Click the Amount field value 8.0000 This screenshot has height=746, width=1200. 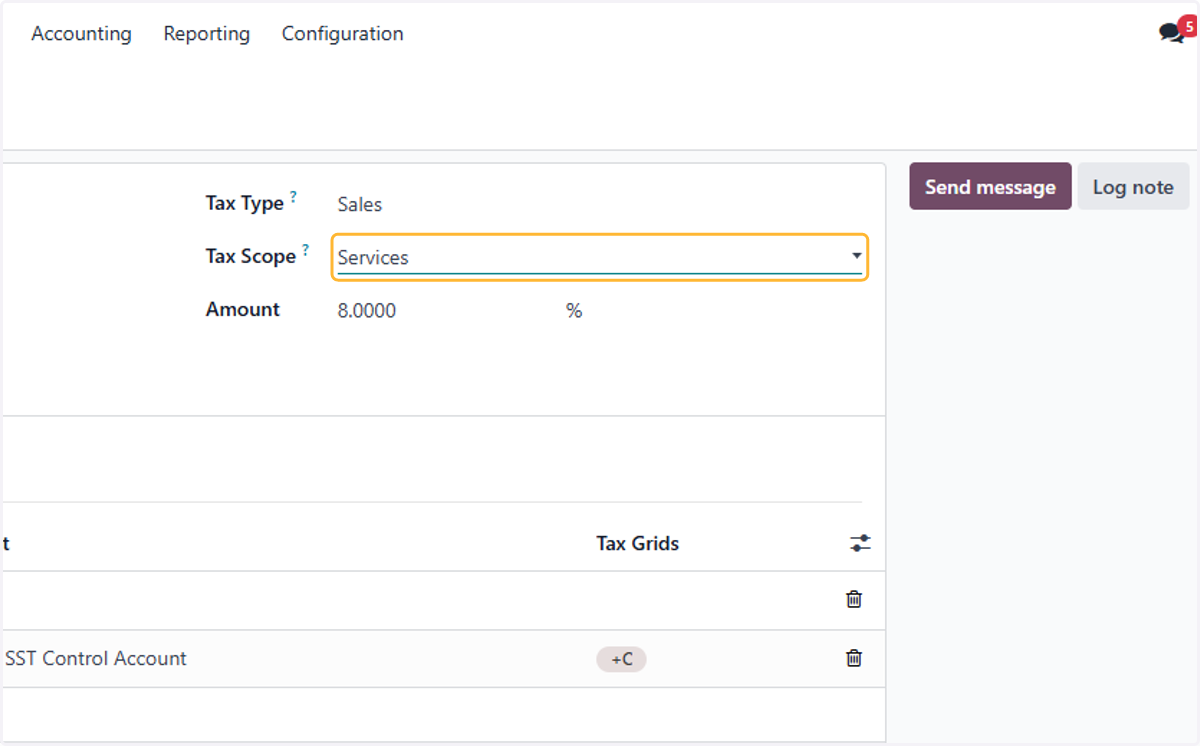coord(367,311)
